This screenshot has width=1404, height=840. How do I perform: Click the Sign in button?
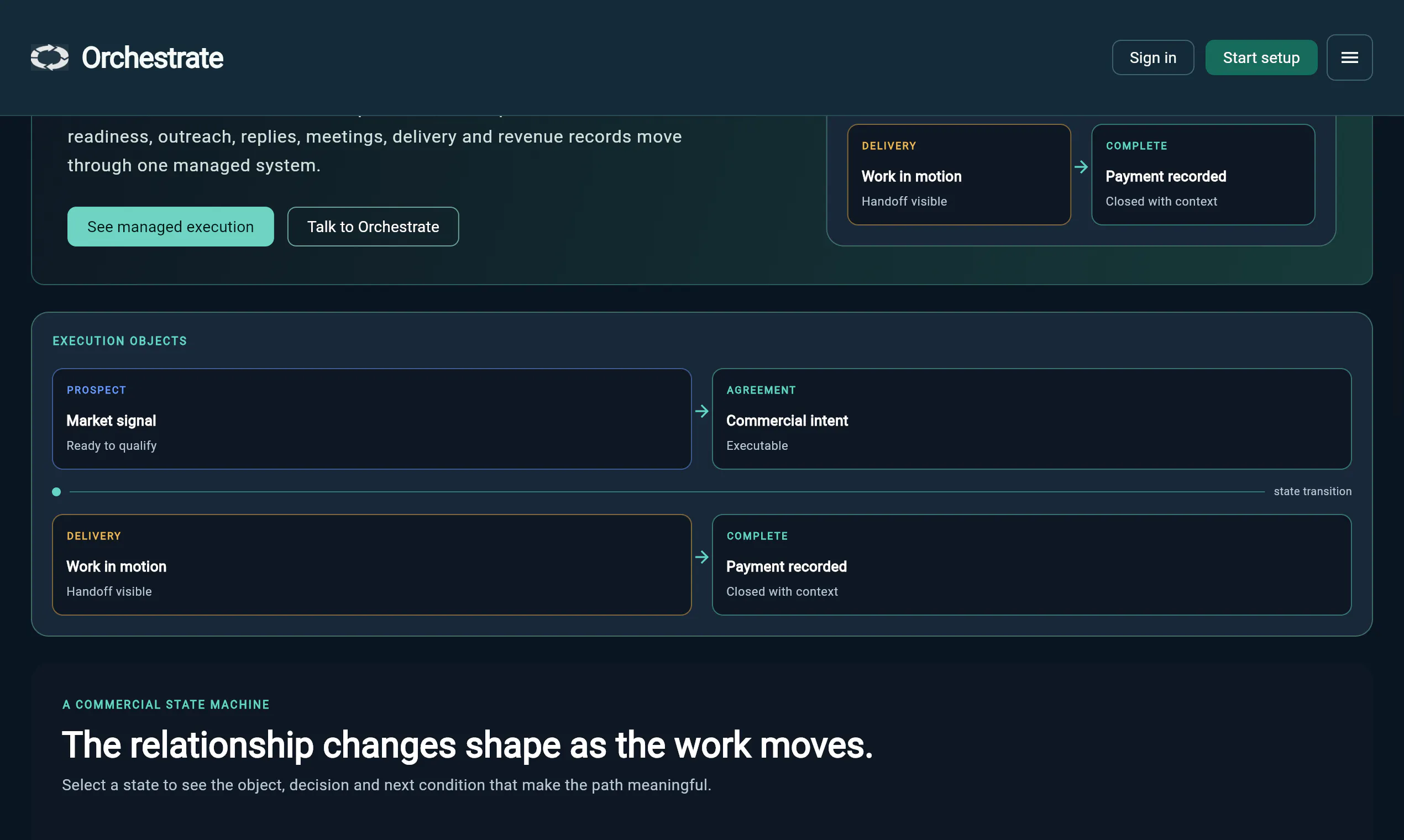(1152, 57)
